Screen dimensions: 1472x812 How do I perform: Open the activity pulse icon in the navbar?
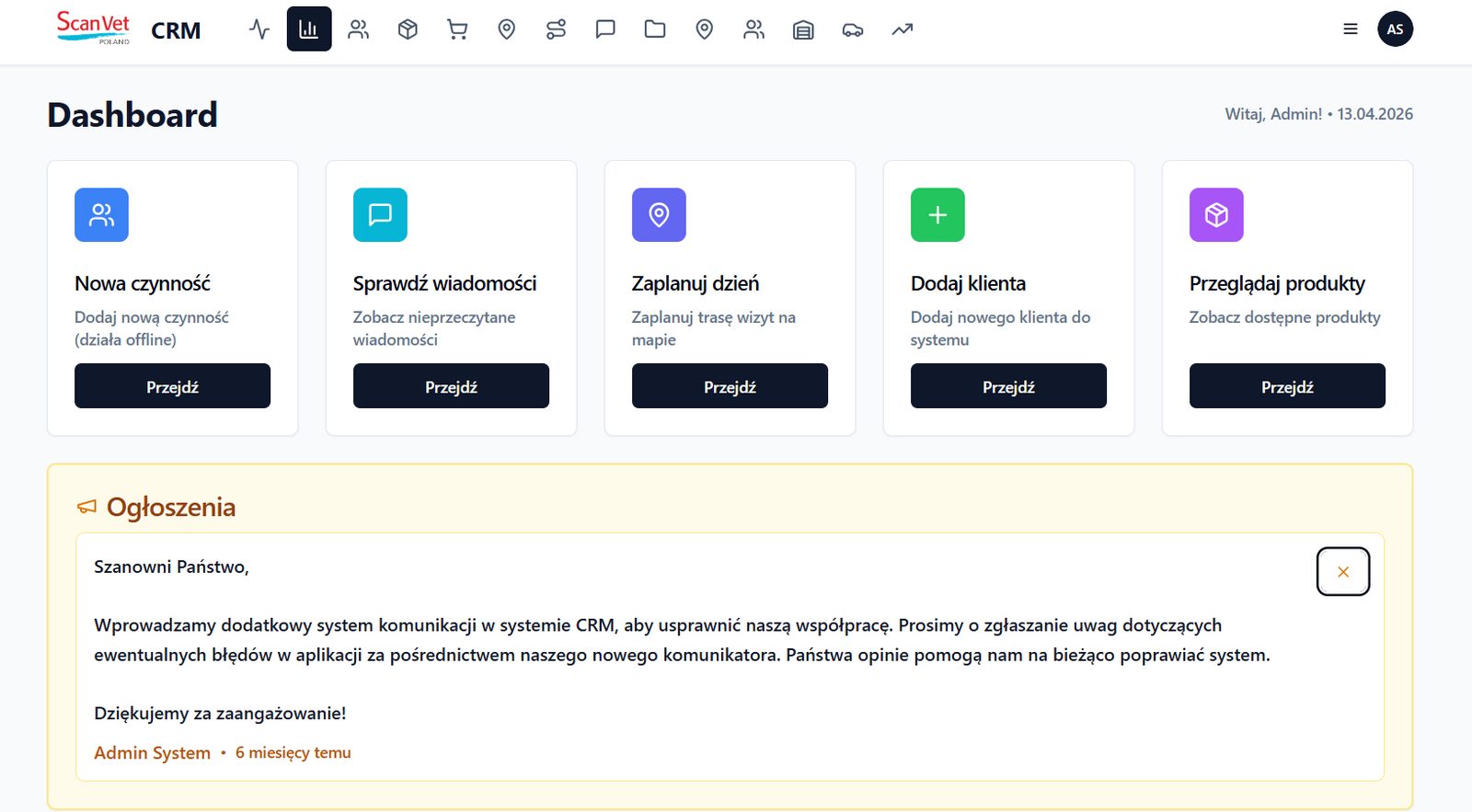(x=259, y=29)
